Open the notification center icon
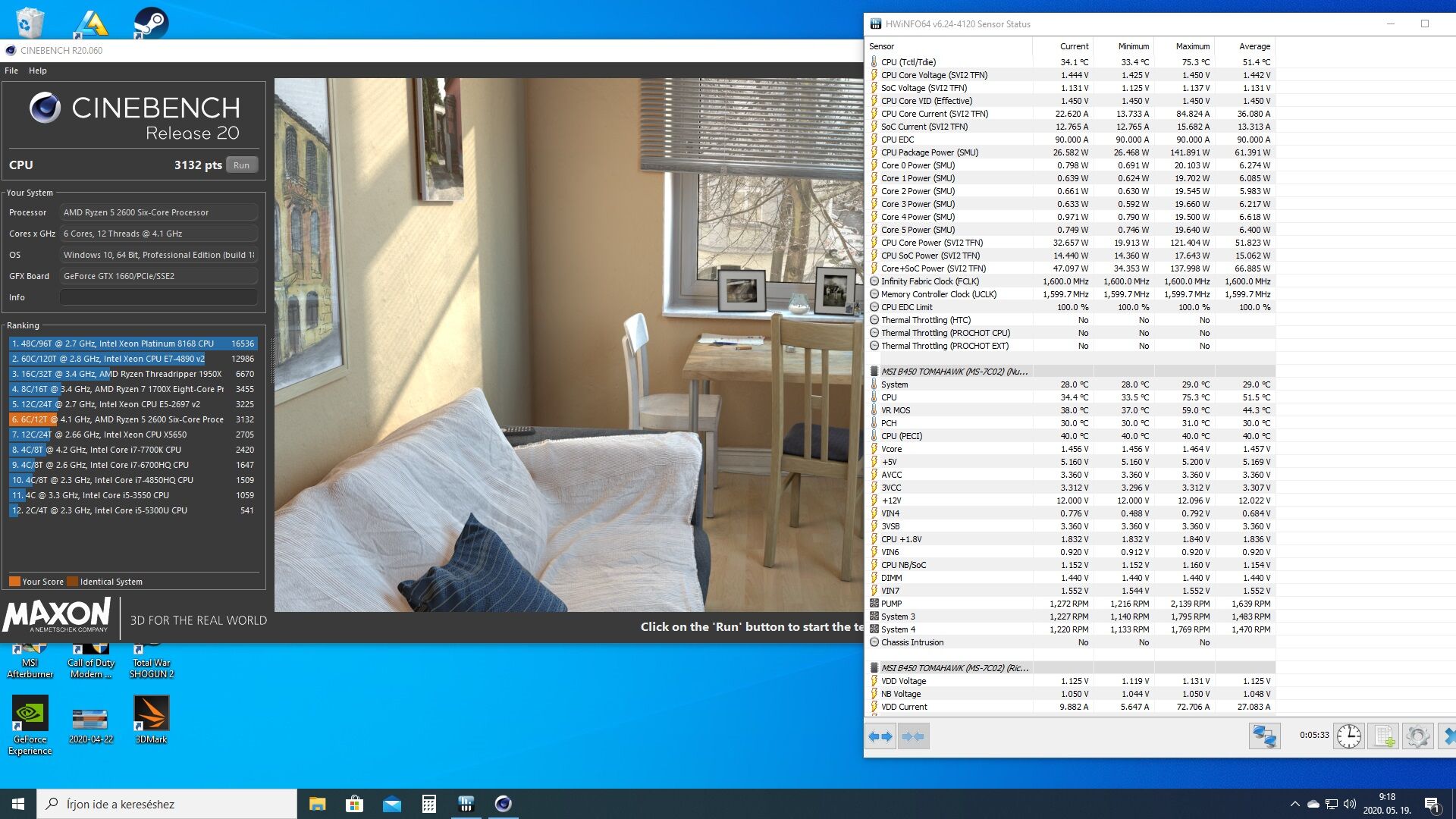Viewport: 1456px width, 819px height. (x=1432, y=804)
